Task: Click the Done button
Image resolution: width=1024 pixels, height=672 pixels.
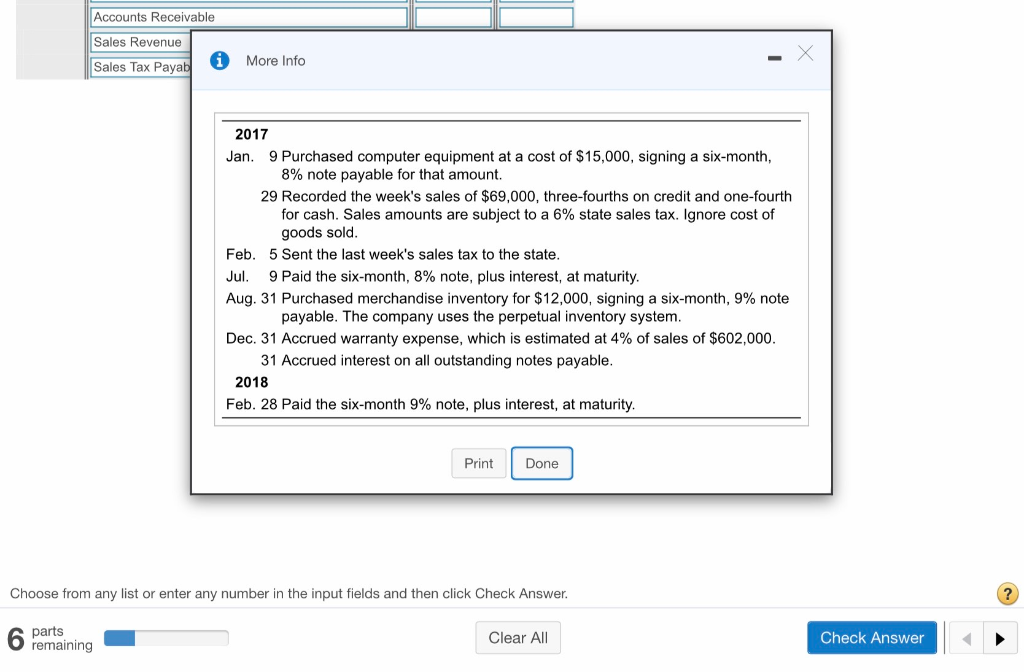Action: [x=542, y=463]
